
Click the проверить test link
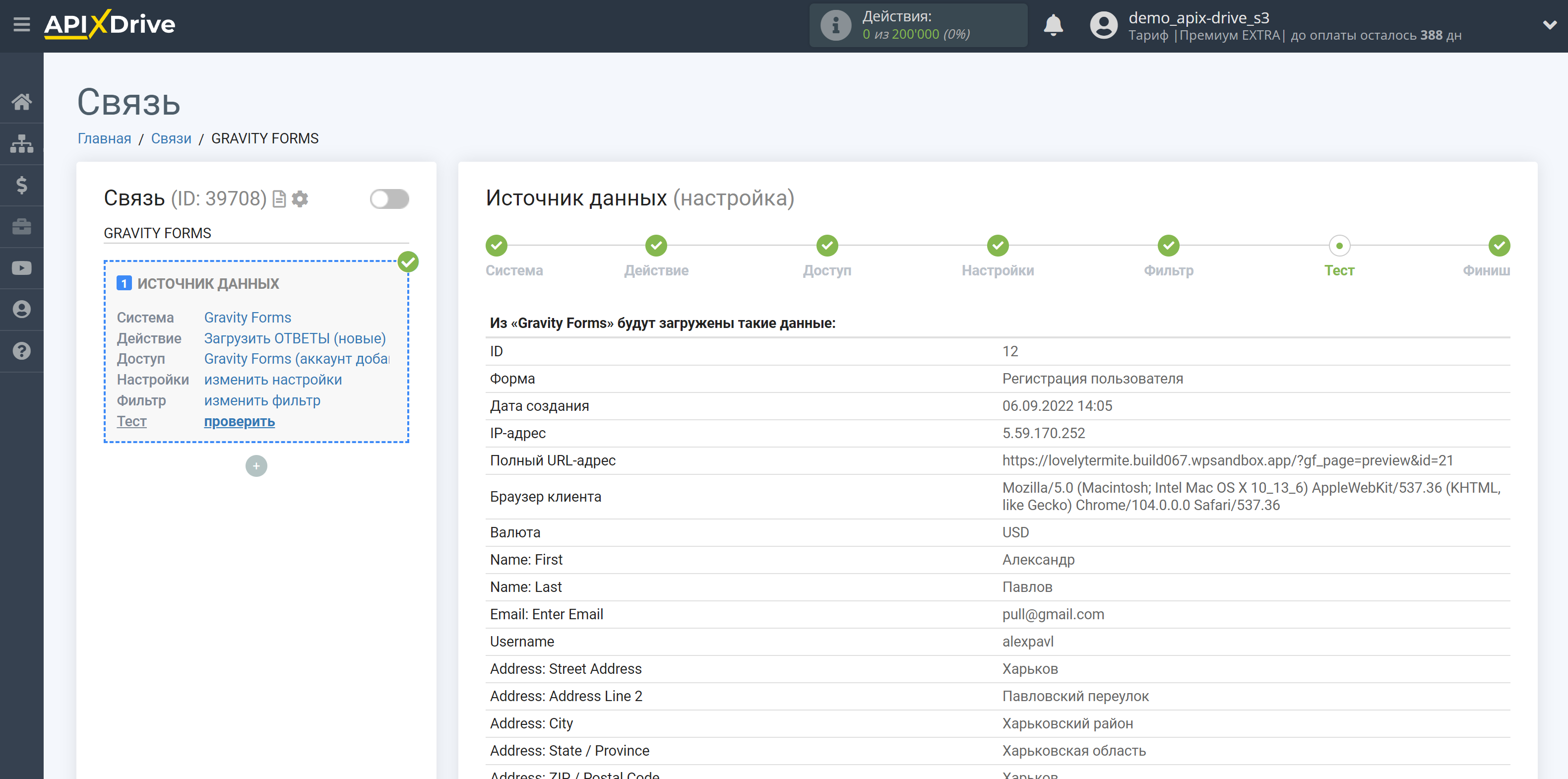239,421
